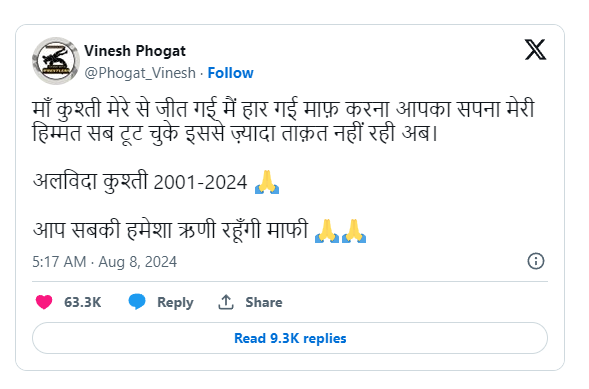Like the tweet with the heart icon
589x389 pixels.
44,302
